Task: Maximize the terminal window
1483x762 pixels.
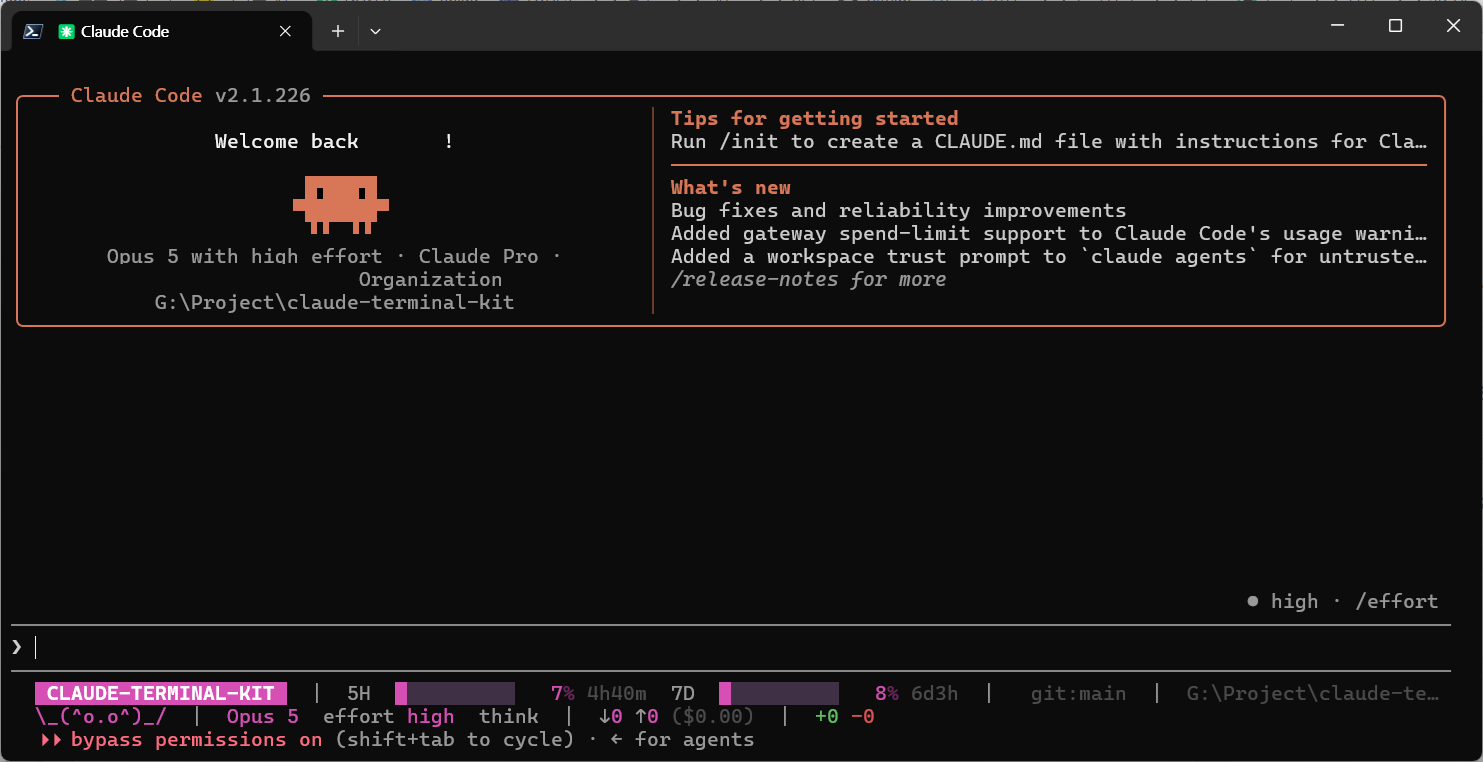Action: pyautogui.click(x=1395, y=26)
